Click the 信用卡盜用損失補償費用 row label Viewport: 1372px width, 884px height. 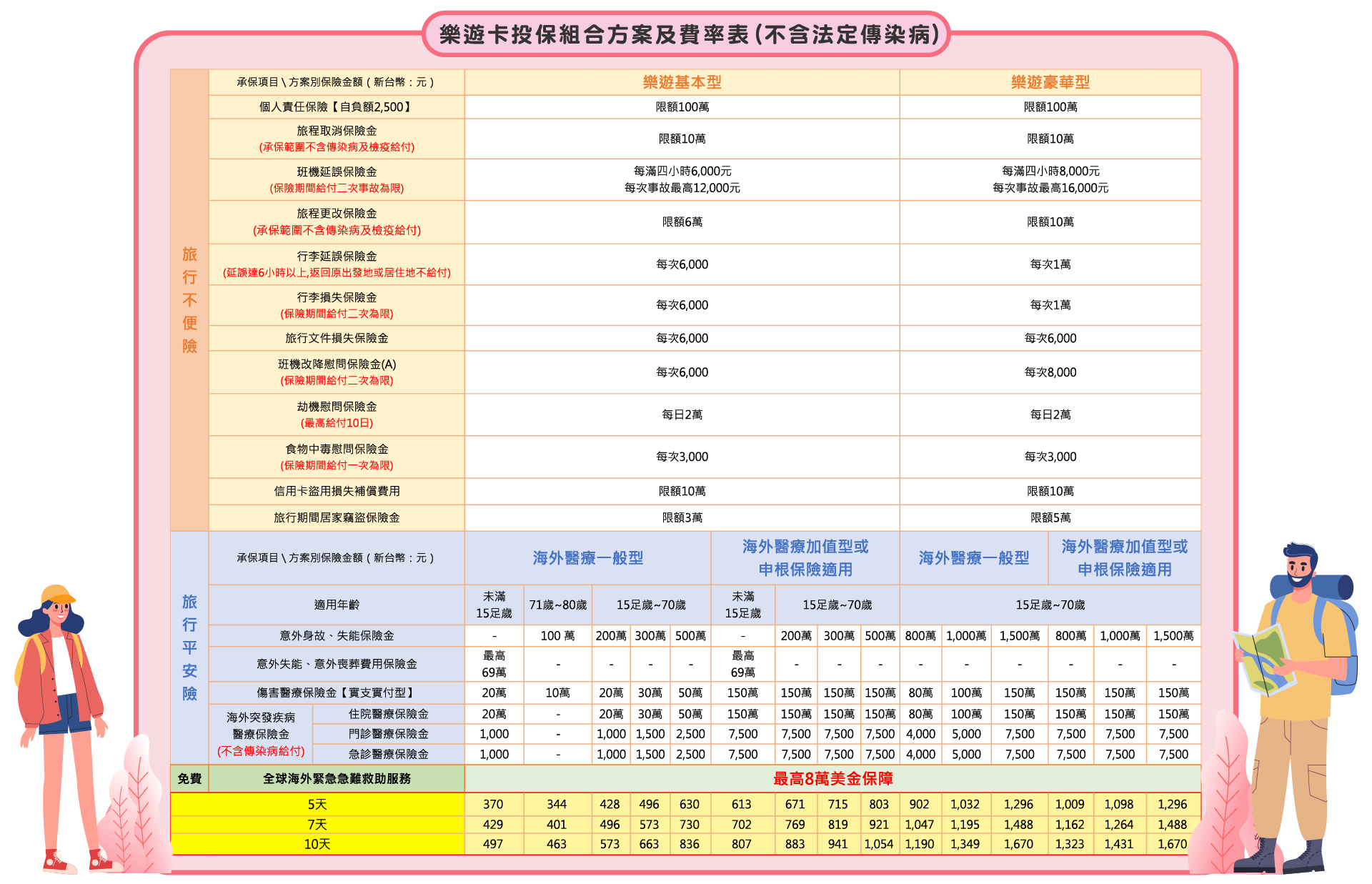pos(337,491)
